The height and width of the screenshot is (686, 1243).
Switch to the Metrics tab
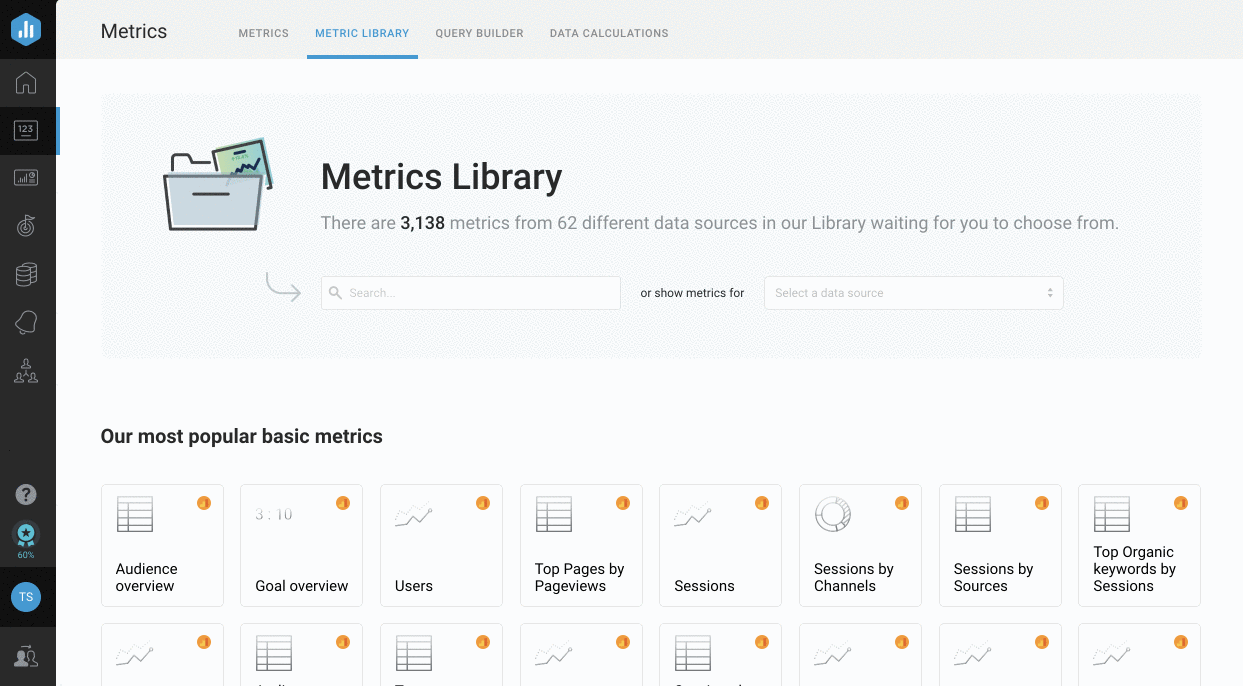(x=263, y=33)
